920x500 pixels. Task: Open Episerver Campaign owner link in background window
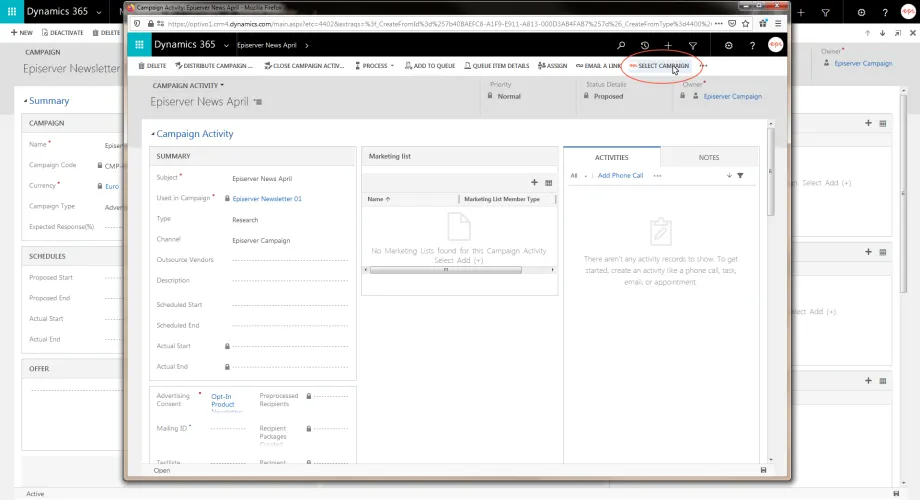click(863, 63)
